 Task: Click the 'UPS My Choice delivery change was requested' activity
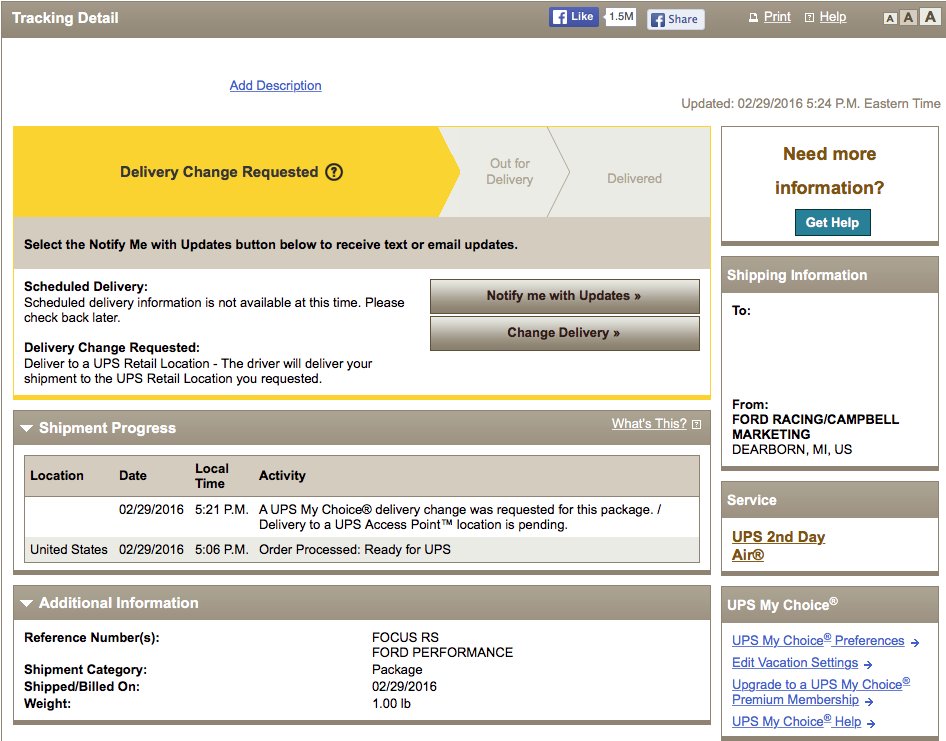click(x=460, y=517)
